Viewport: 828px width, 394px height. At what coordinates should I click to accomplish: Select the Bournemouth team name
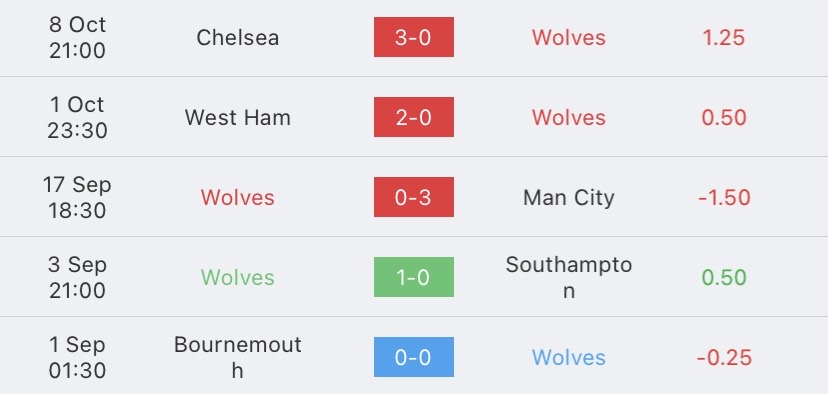[x=238, y=358]
